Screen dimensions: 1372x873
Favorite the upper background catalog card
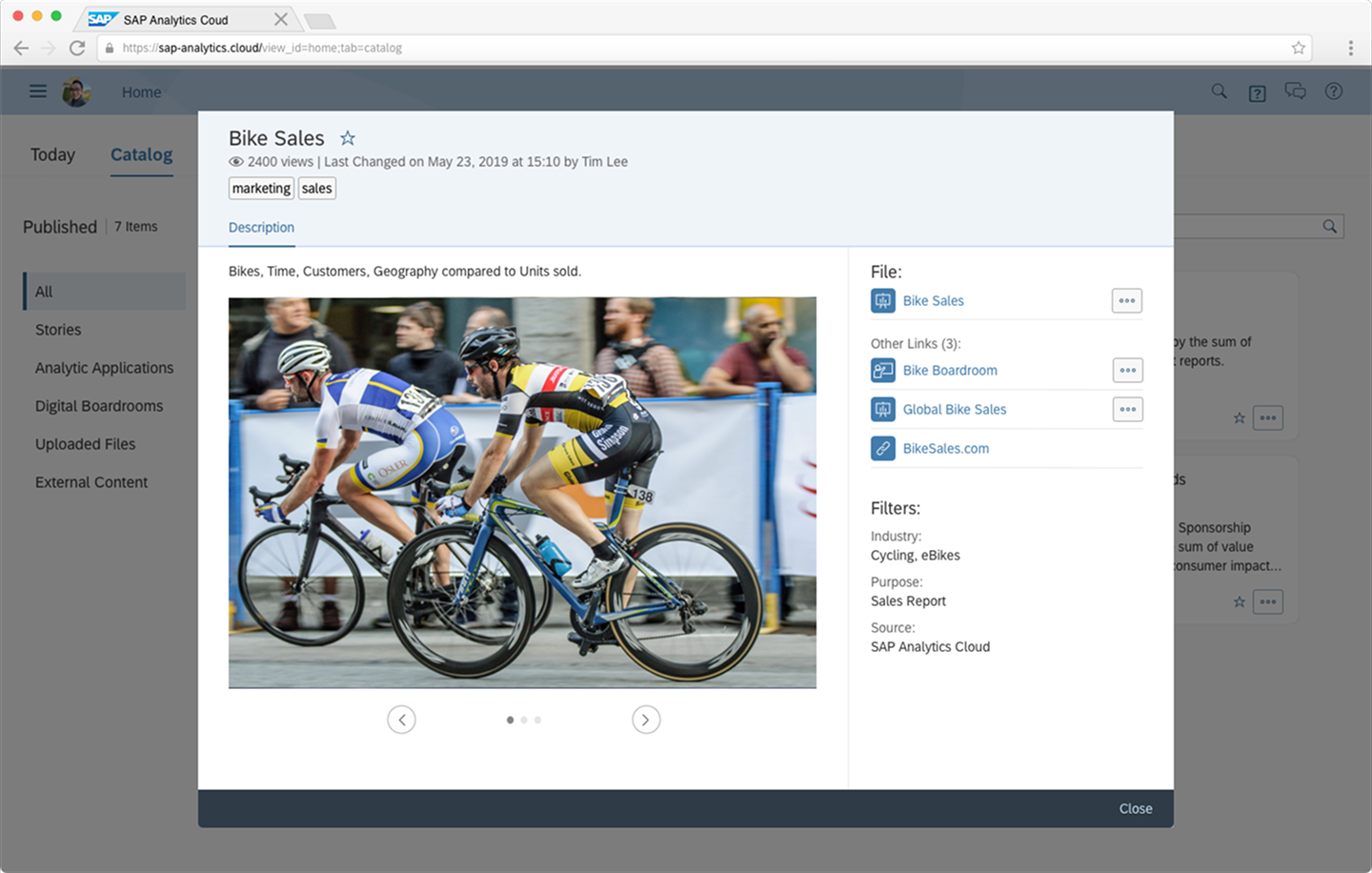pyautogui.click(x=1240, y=418)
